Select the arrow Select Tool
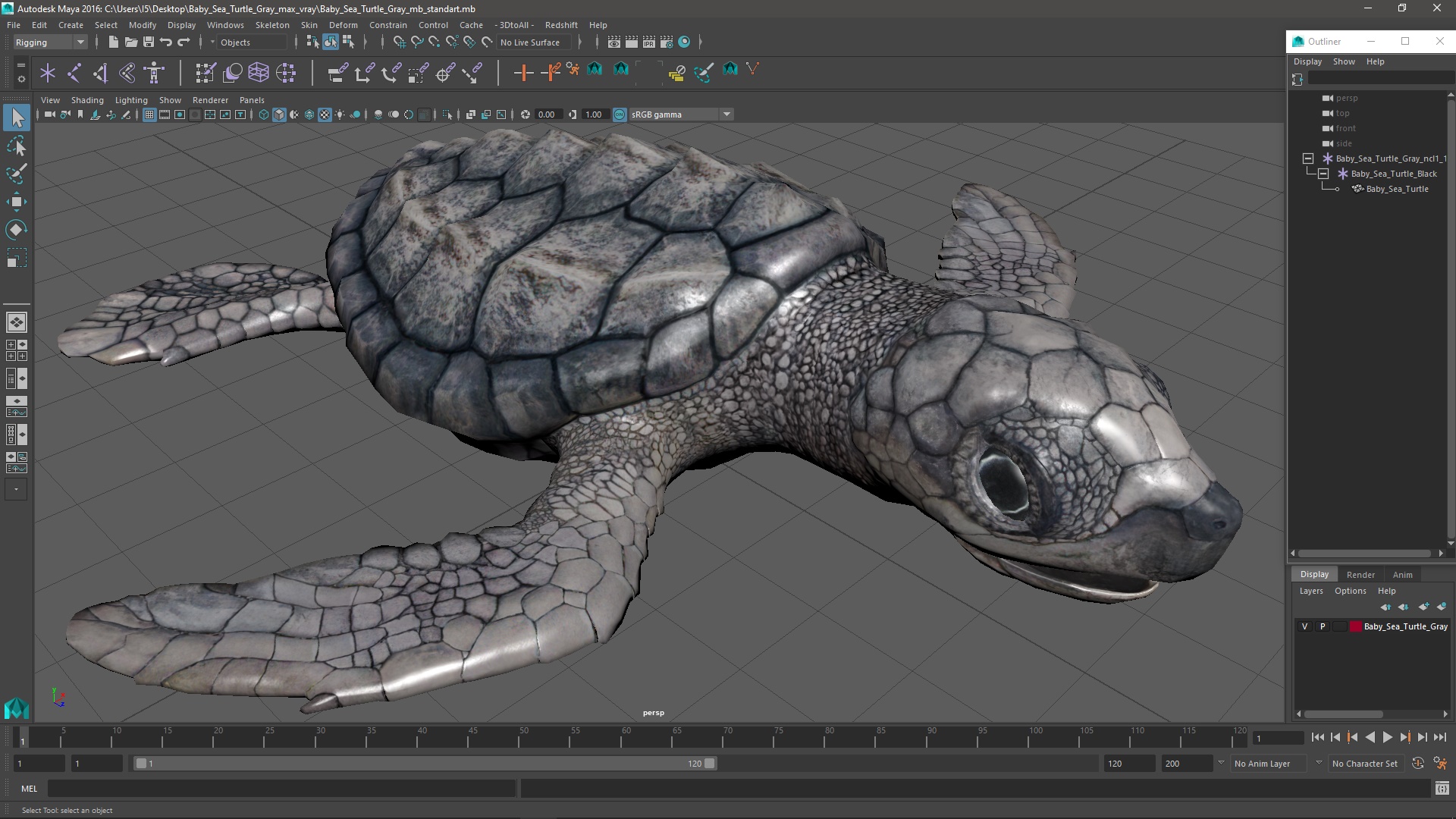 click(17, 118)
